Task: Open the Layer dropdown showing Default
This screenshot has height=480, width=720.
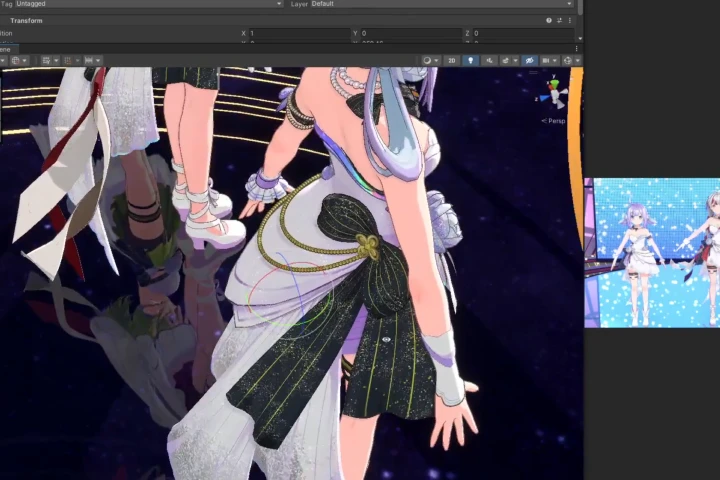Action: [x=442, y=4]
